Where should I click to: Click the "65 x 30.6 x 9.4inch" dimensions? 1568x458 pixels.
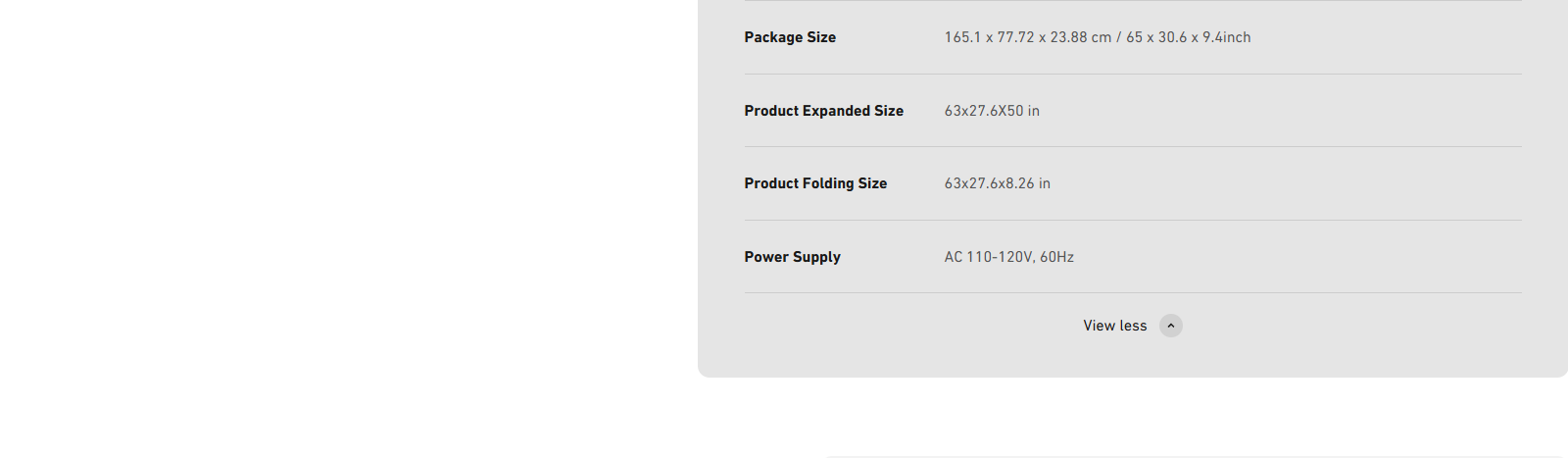tap(1189, 37)
